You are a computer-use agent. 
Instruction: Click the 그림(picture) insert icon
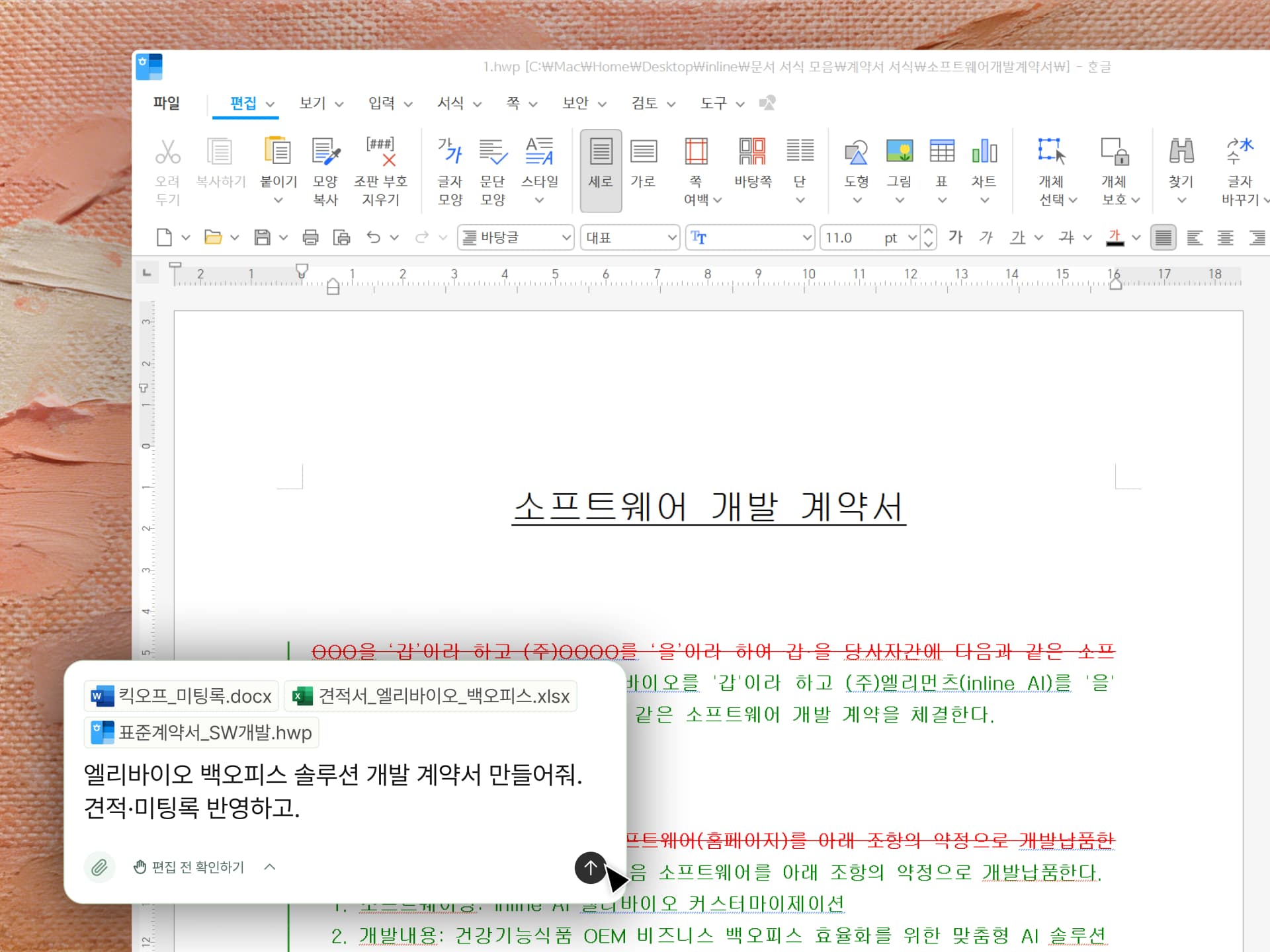(x=899, y=159)
